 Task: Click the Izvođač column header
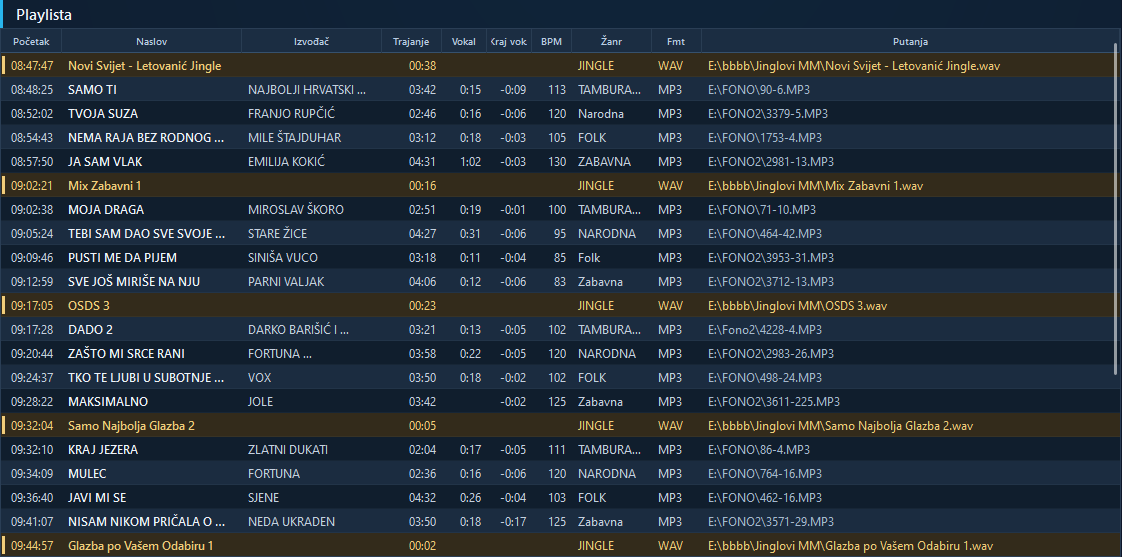pos(311,42)
